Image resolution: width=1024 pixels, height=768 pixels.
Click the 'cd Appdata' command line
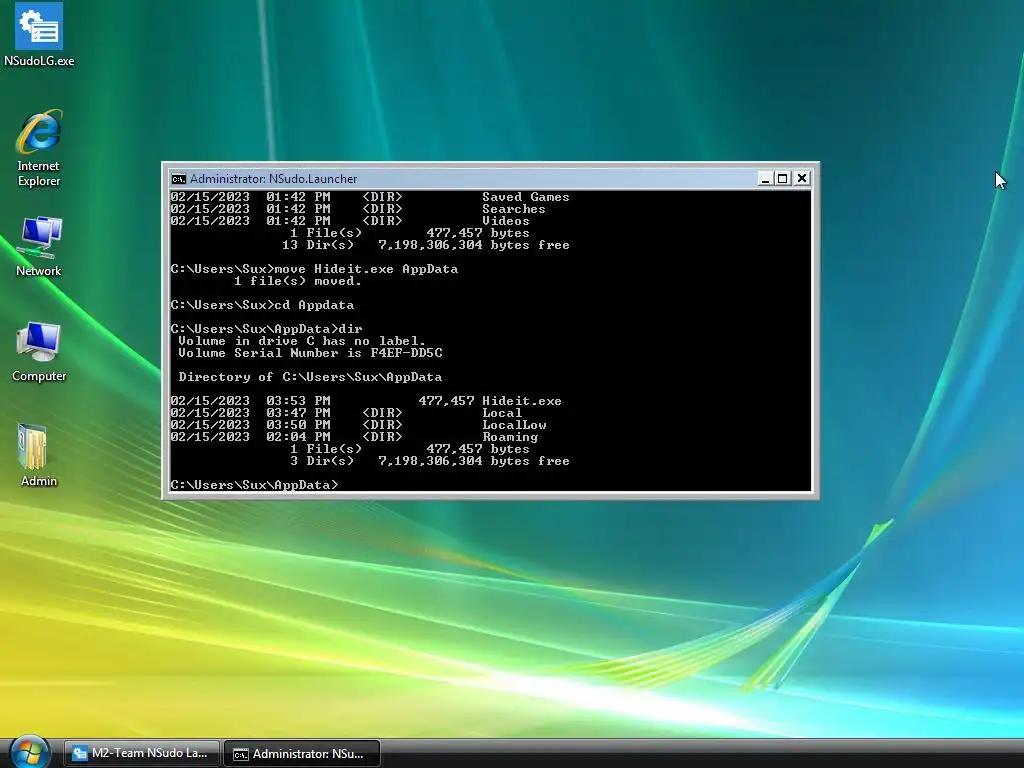262,305
